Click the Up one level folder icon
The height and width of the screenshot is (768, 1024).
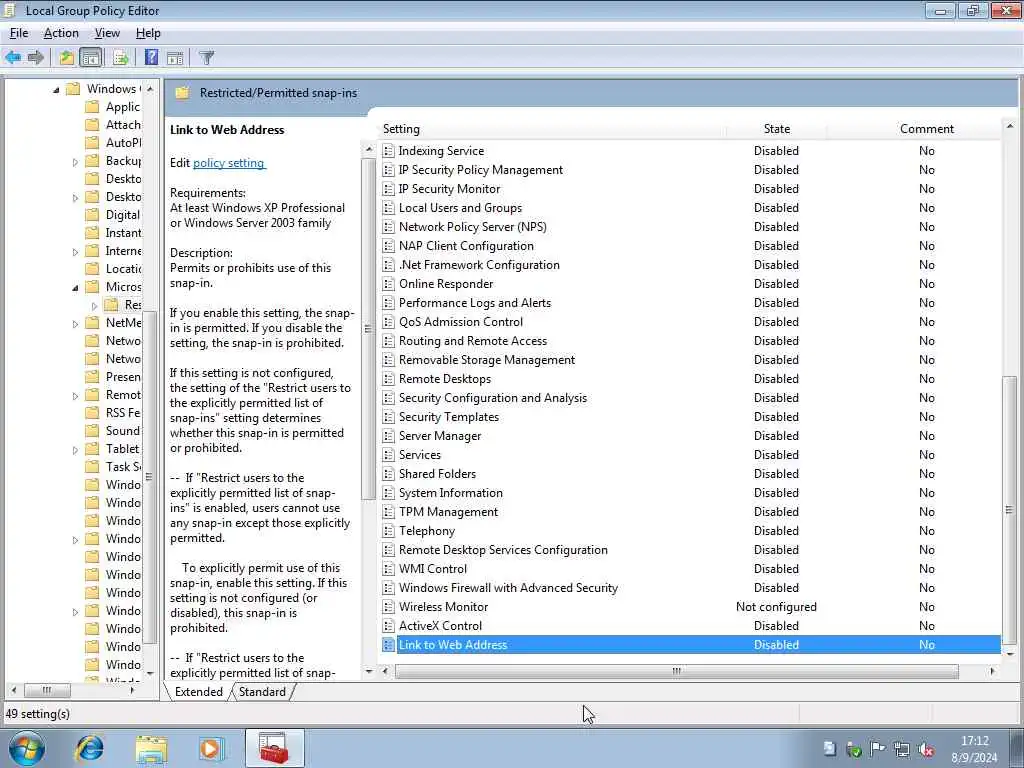[x=67, y=57]
